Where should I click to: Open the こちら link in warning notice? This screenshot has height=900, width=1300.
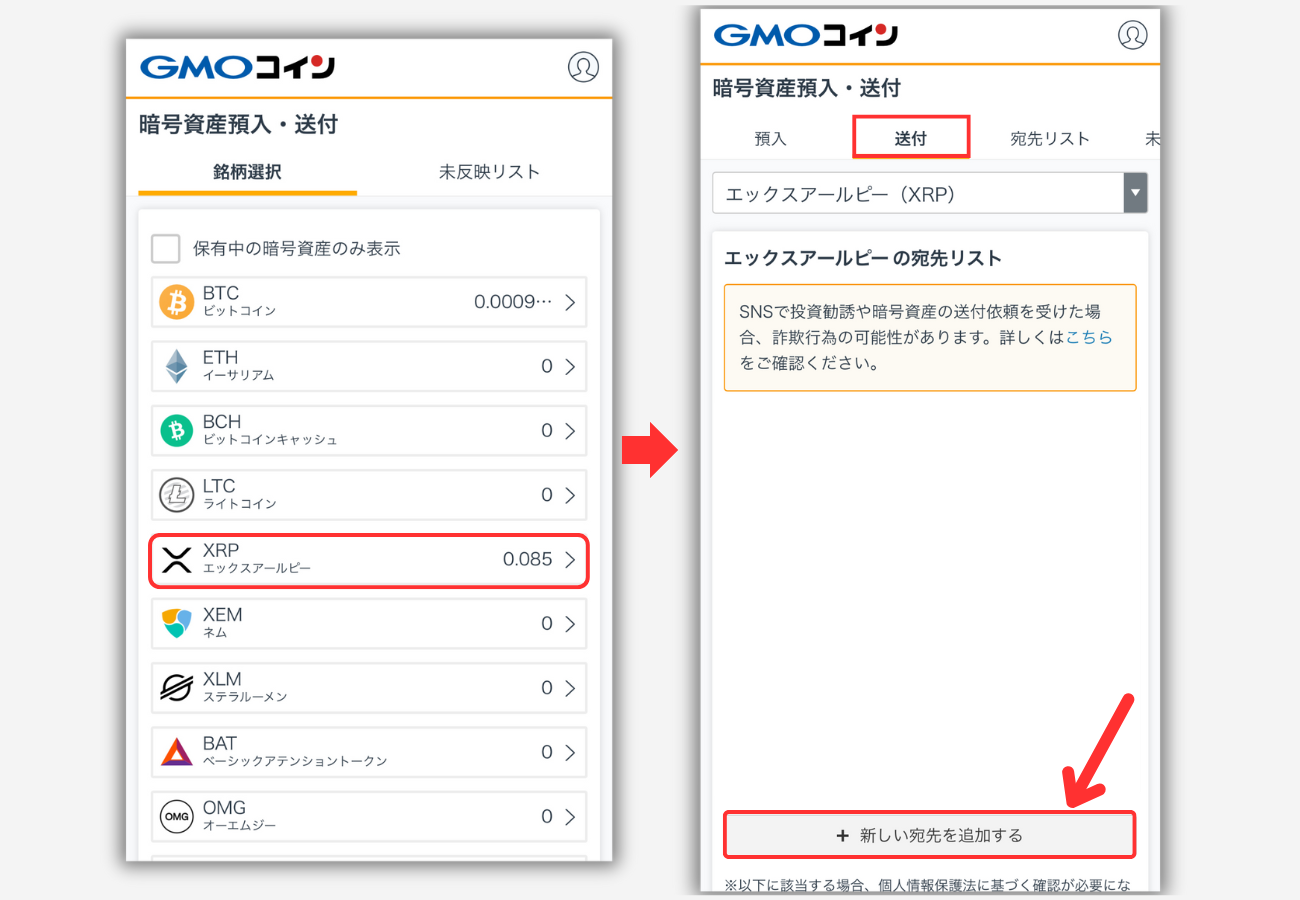[1089, 338]
